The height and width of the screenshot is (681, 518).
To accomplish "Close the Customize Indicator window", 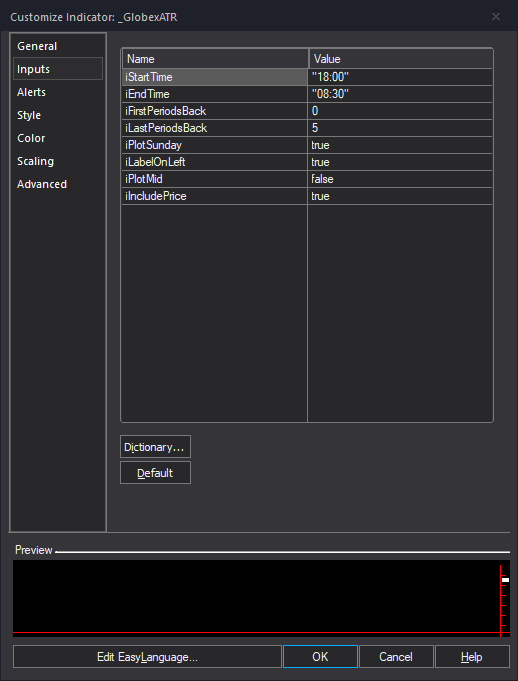I will click(495, 17).
